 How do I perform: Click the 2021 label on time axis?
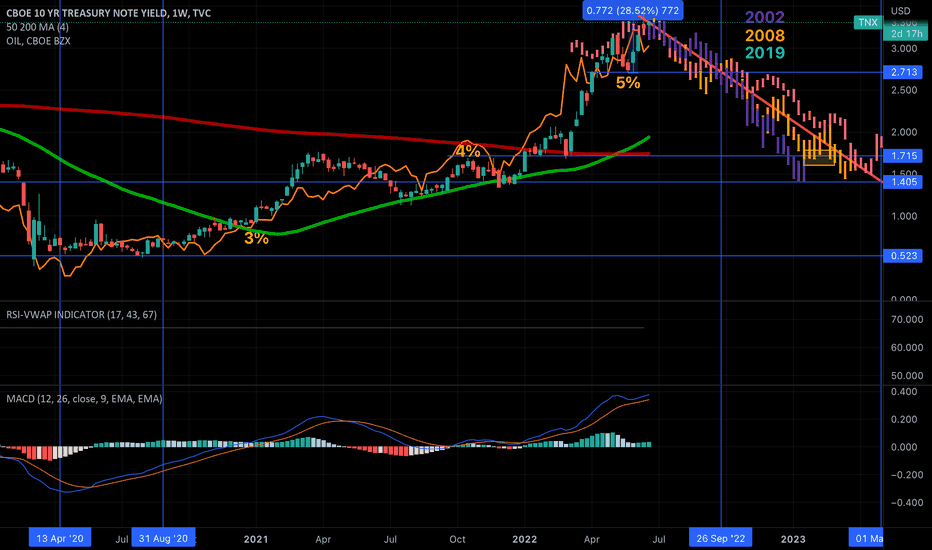[256, 539]
